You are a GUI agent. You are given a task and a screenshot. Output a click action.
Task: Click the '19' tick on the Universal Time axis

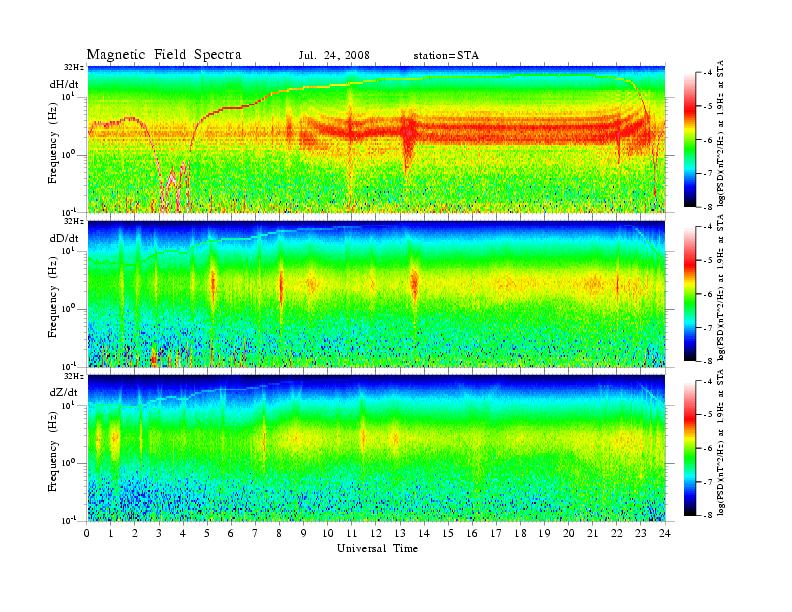coord(544,533)
